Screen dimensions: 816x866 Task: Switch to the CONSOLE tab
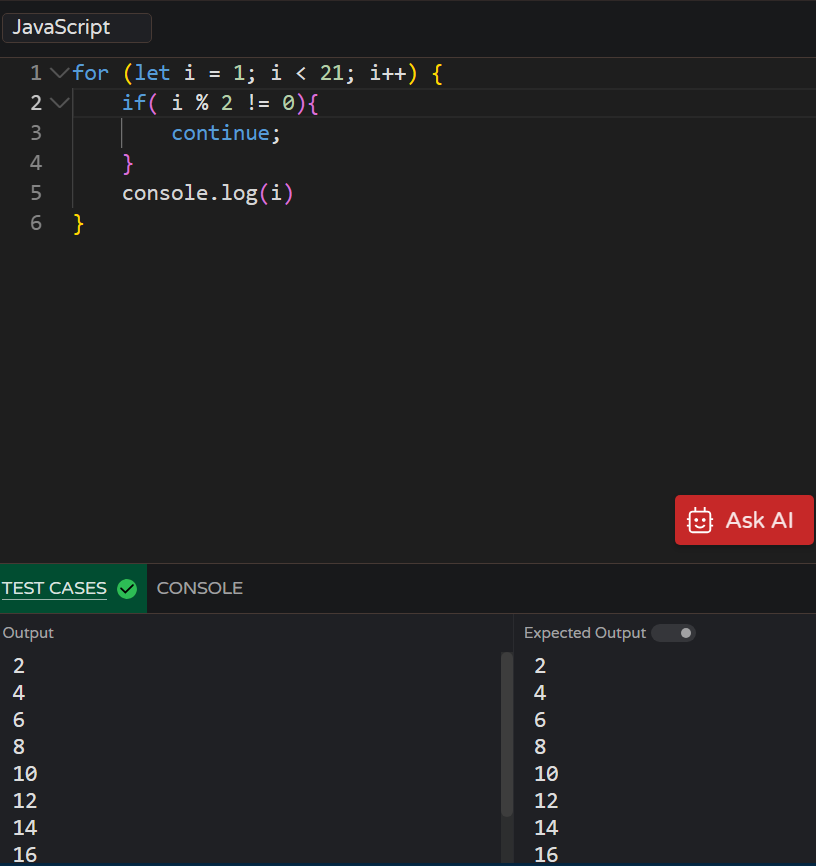pyautogui.click(x=199, y=588)
